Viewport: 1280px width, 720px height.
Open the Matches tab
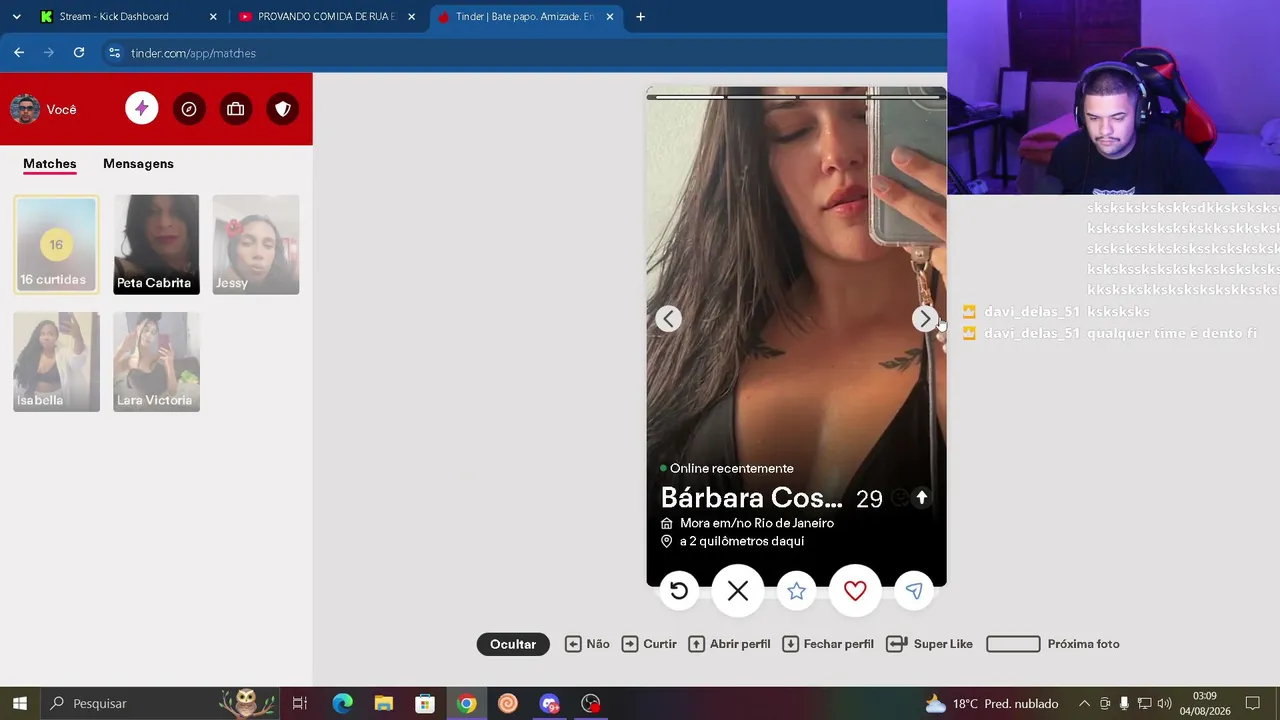[x=50, y=164]
